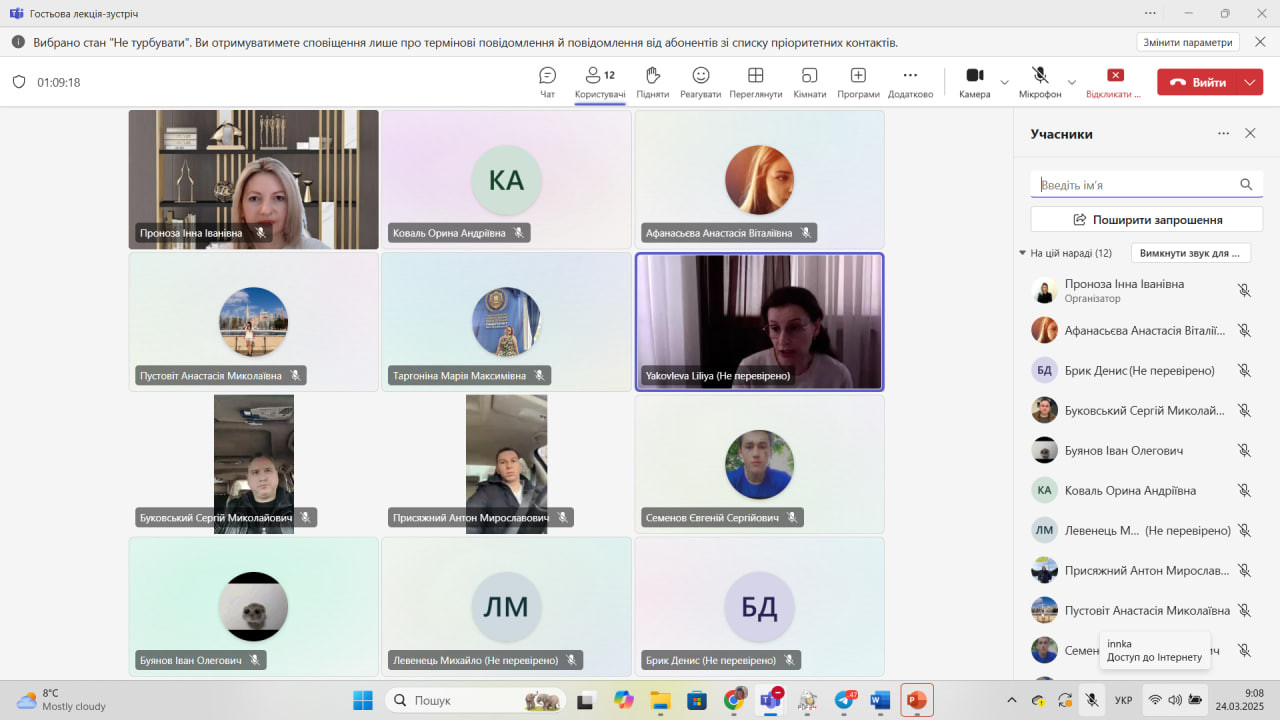Open the View (Переглянути) layout options

(x=755, y=82)
